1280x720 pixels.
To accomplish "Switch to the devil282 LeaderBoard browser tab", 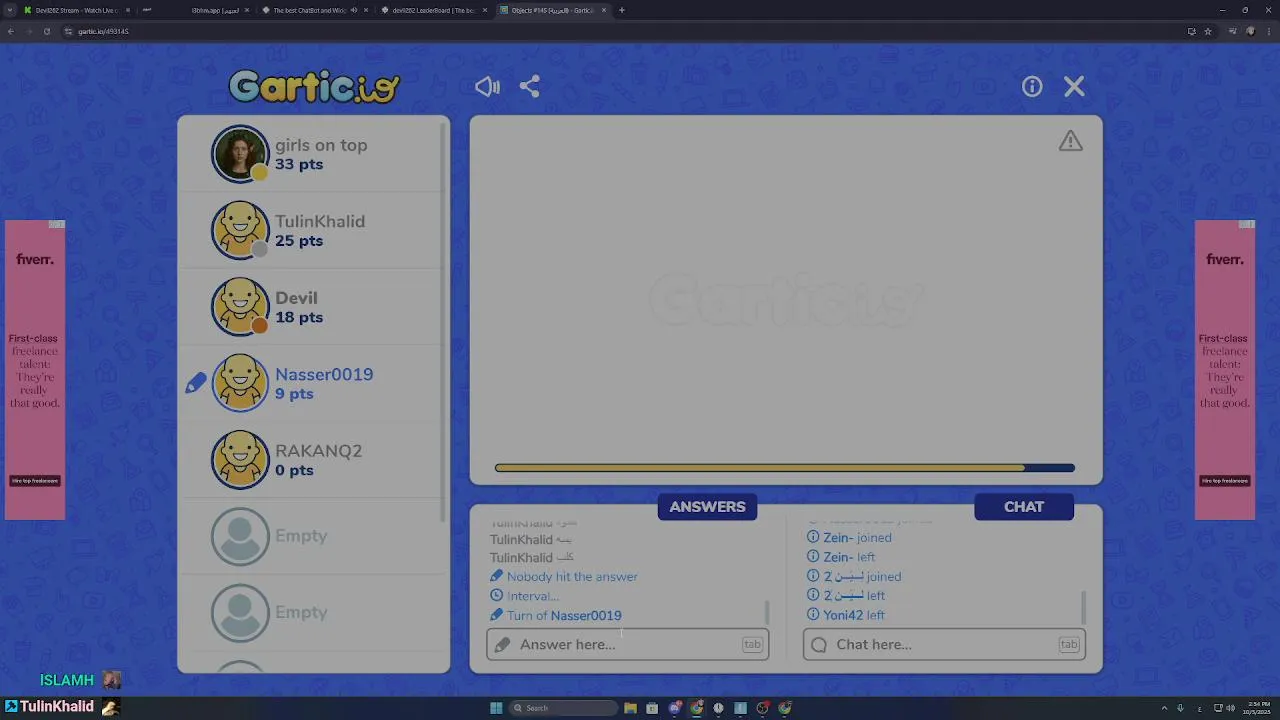I will (x=433, y=10).
